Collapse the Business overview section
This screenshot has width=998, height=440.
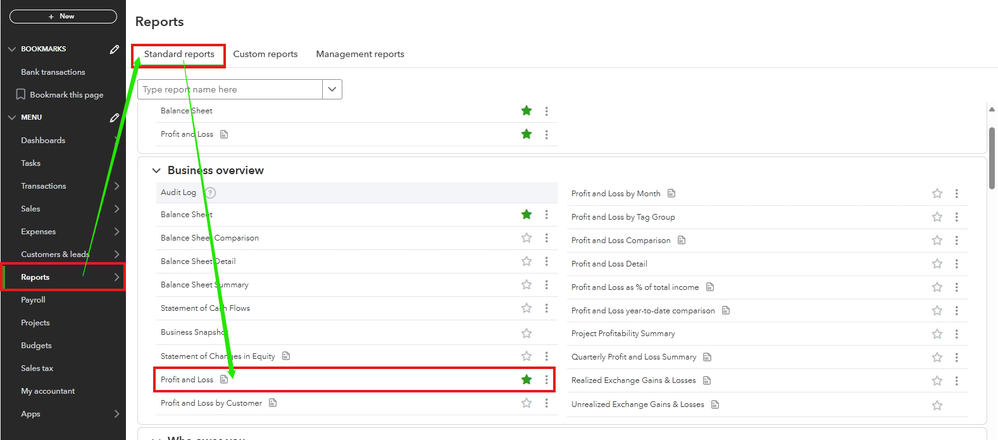(x=156, y=171)
